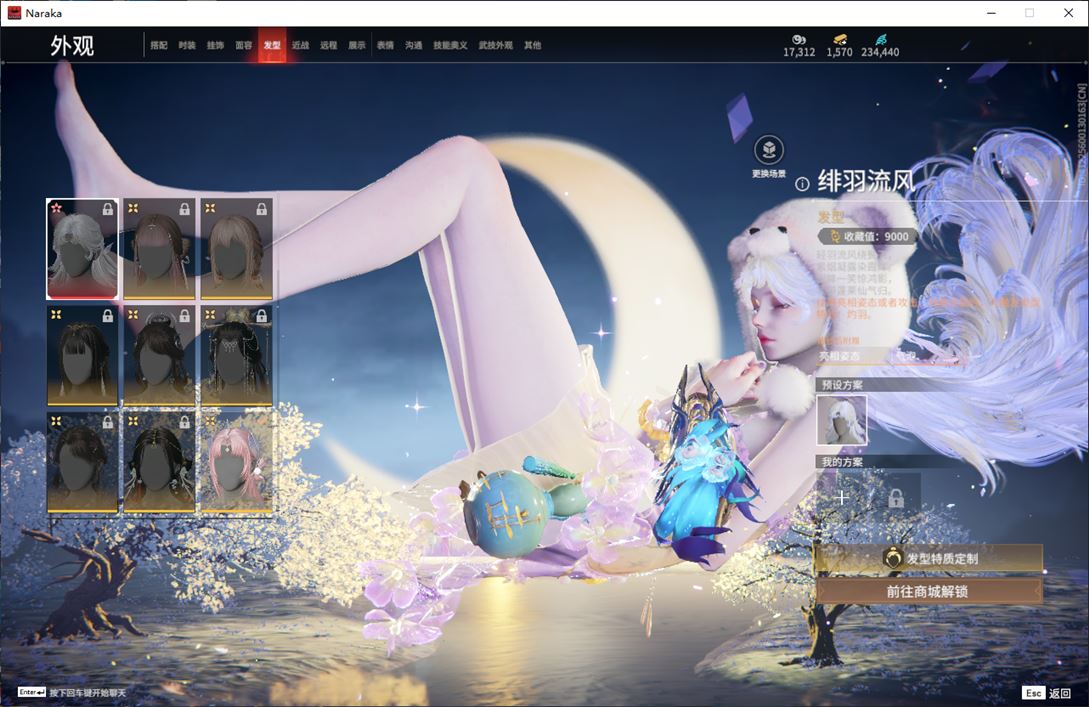The height and width of the screenshot is (707, 1089).
Task: Open the 武技外观 tab
Action: tap(495, 45)
